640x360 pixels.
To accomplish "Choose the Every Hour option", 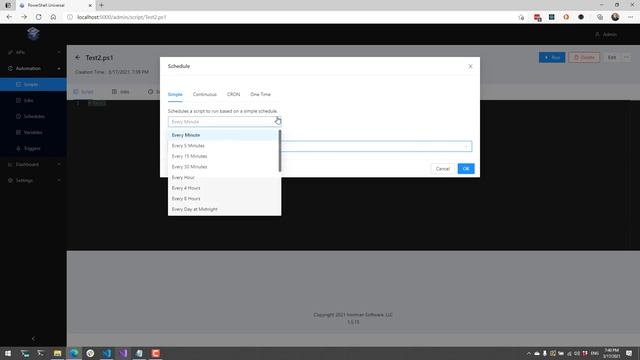I will click(x=224, y=178).
